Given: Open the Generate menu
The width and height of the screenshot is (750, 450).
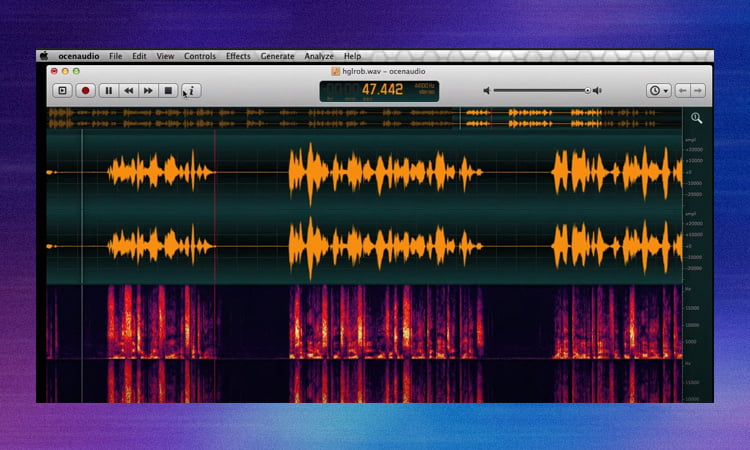Looking at the screenshot, I should [x=277, y=56].
